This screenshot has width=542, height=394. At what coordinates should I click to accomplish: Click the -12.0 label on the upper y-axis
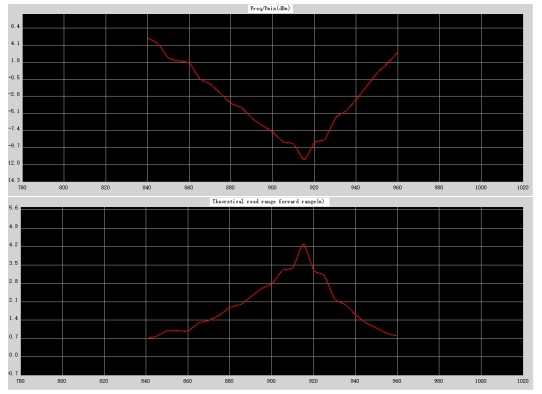click(x=15, y=163)
